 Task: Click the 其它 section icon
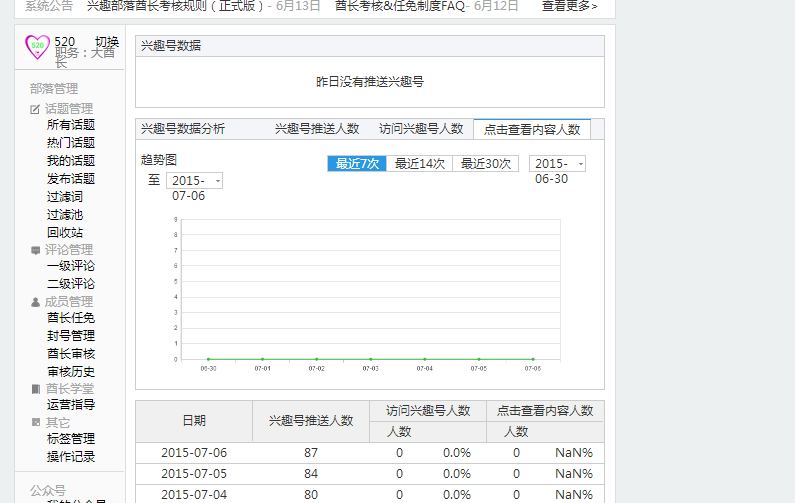[x=35, y=422]
